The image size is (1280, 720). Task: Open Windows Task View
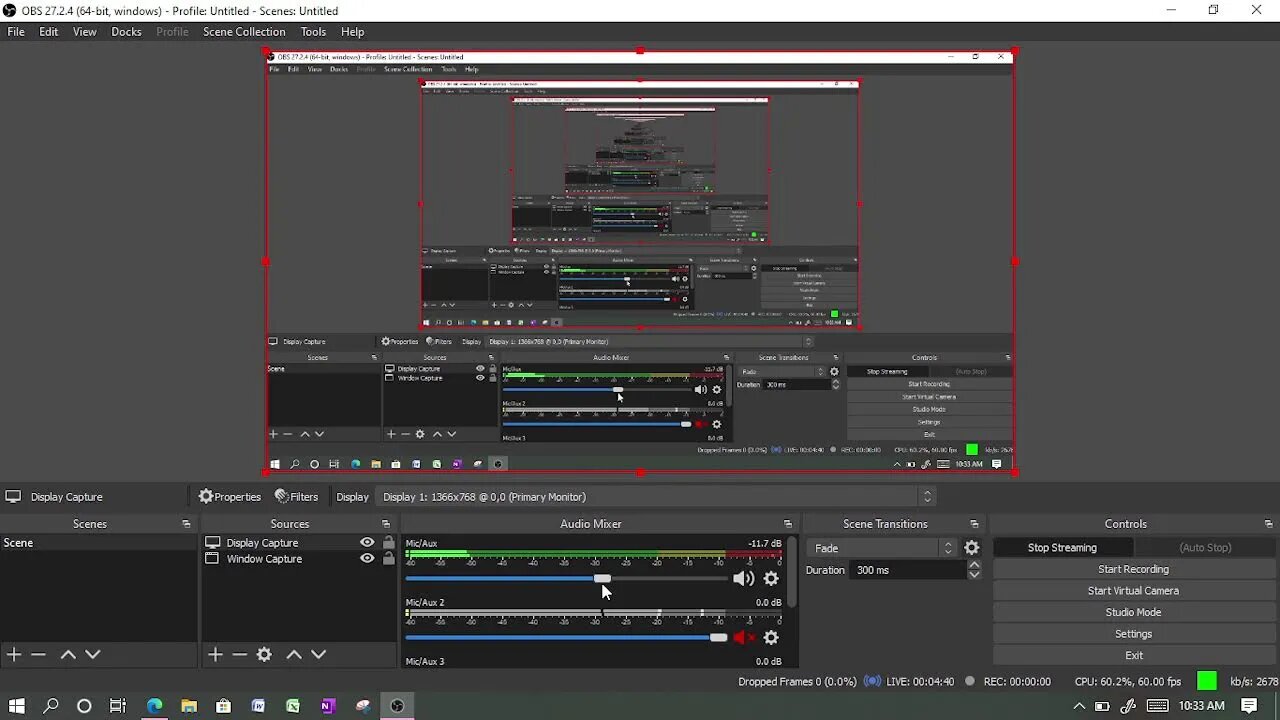(x=118, y=706)
